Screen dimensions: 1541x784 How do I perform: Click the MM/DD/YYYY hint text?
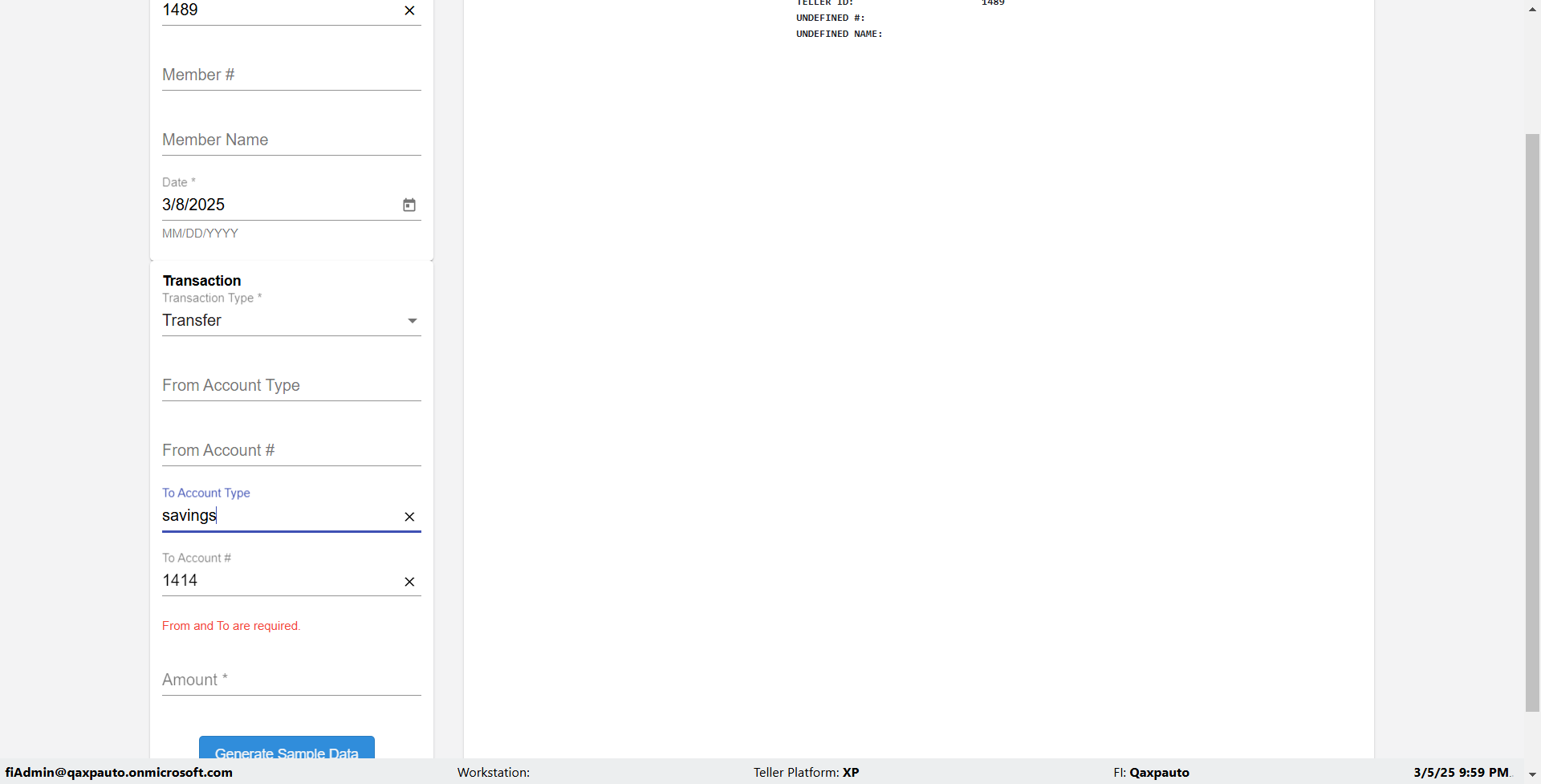(200, 234)
